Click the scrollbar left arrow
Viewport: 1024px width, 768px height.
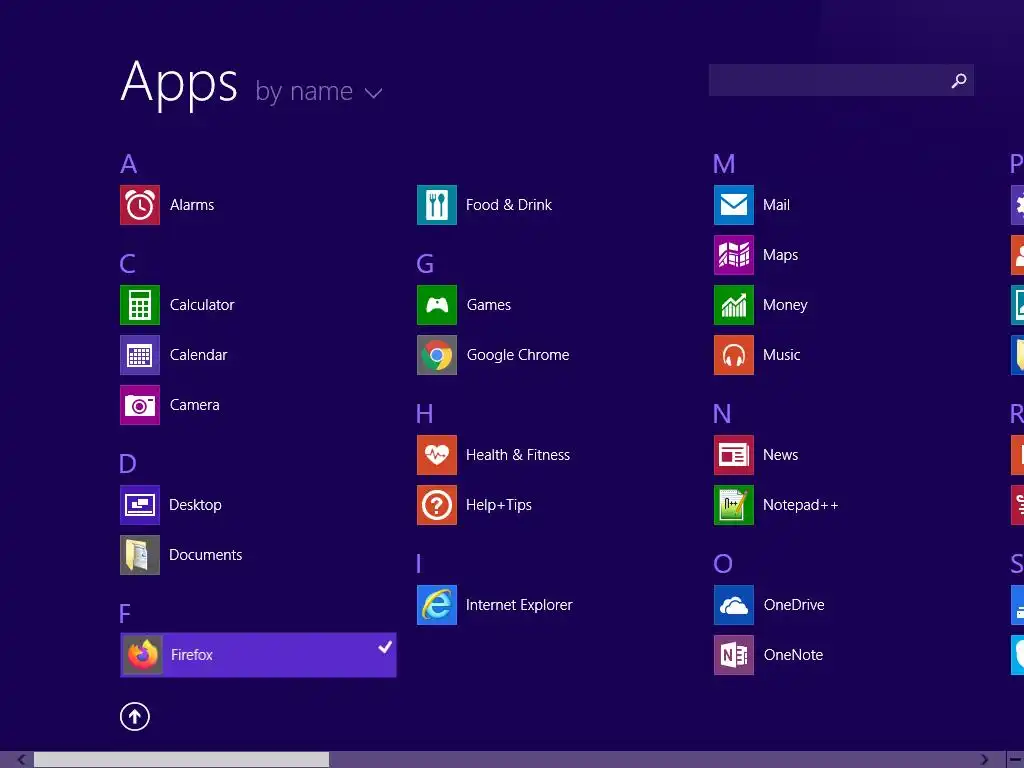[x=22, y=760]
